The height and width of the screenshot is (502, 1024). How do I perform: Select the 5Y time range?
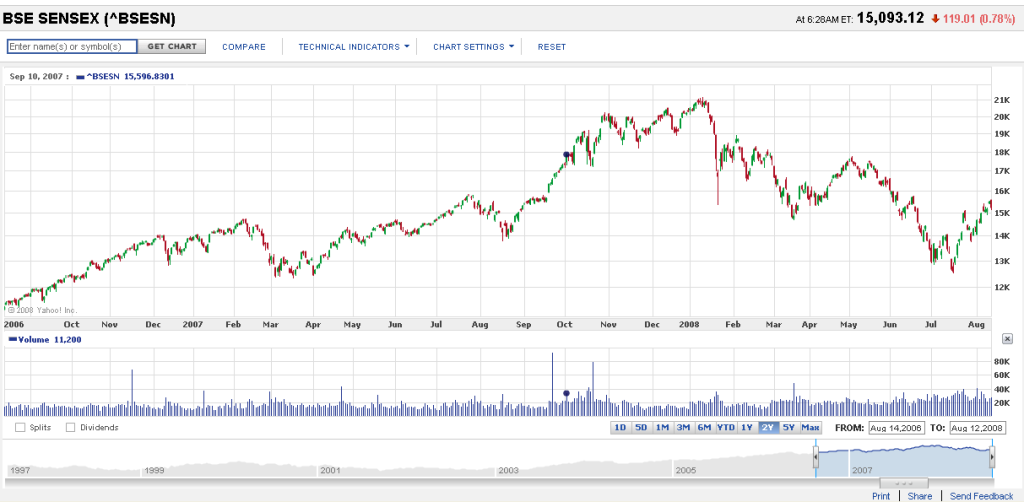pyautogui.click(x=789, y=428)
